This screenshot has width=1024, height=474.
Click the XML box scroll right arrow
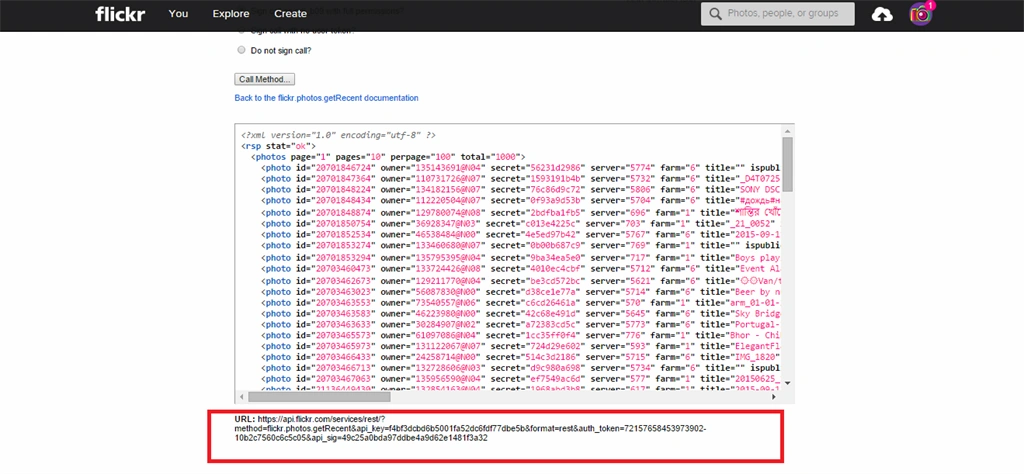pyautogui.click(x=775, y=396)
